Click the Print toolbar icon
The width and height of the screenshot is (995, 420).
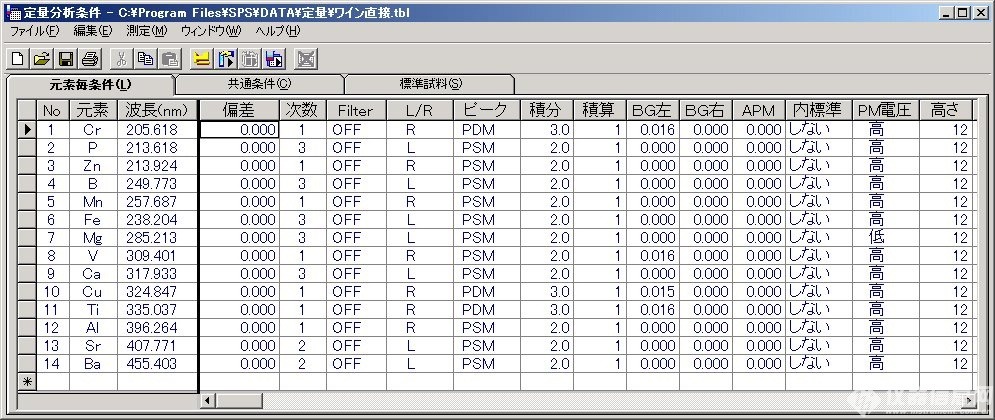[x=90, y=59]
